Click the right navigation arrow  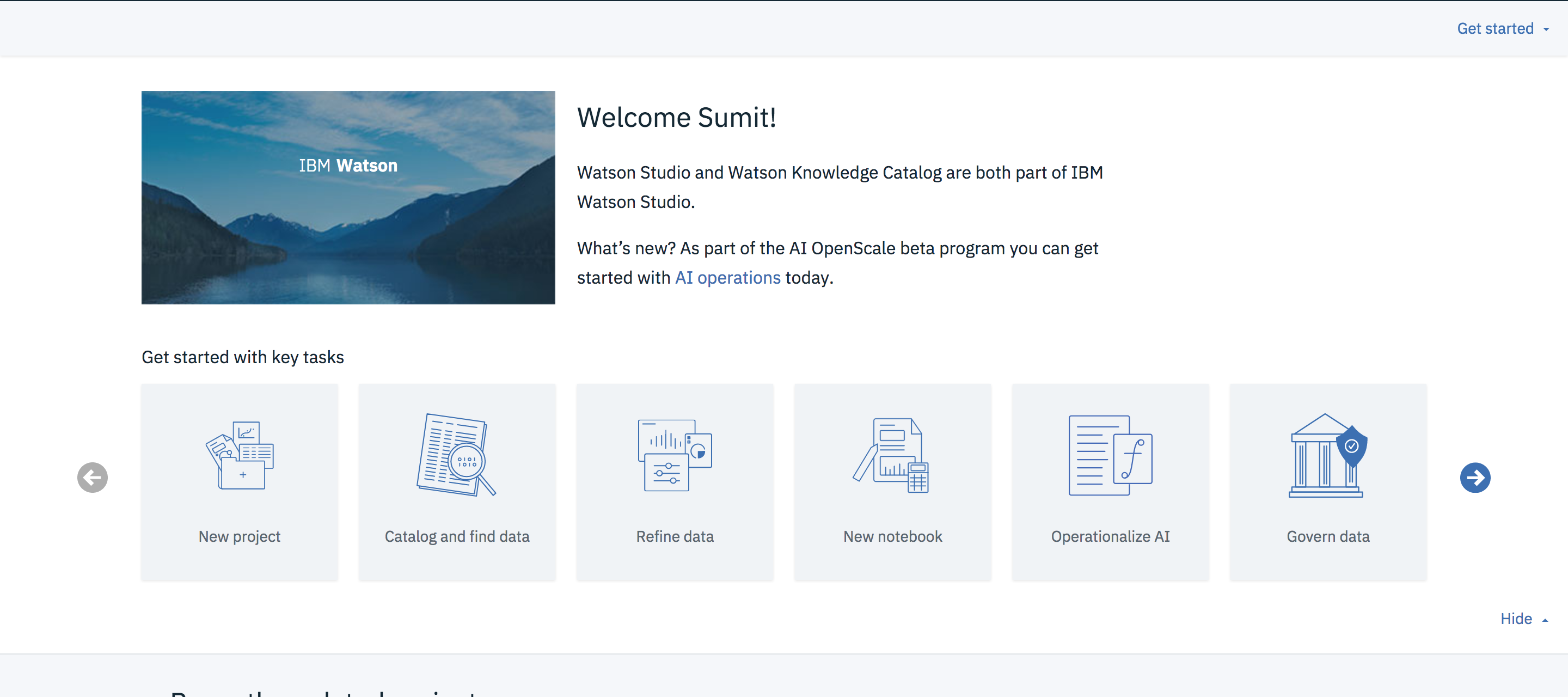coord(1477,478)
